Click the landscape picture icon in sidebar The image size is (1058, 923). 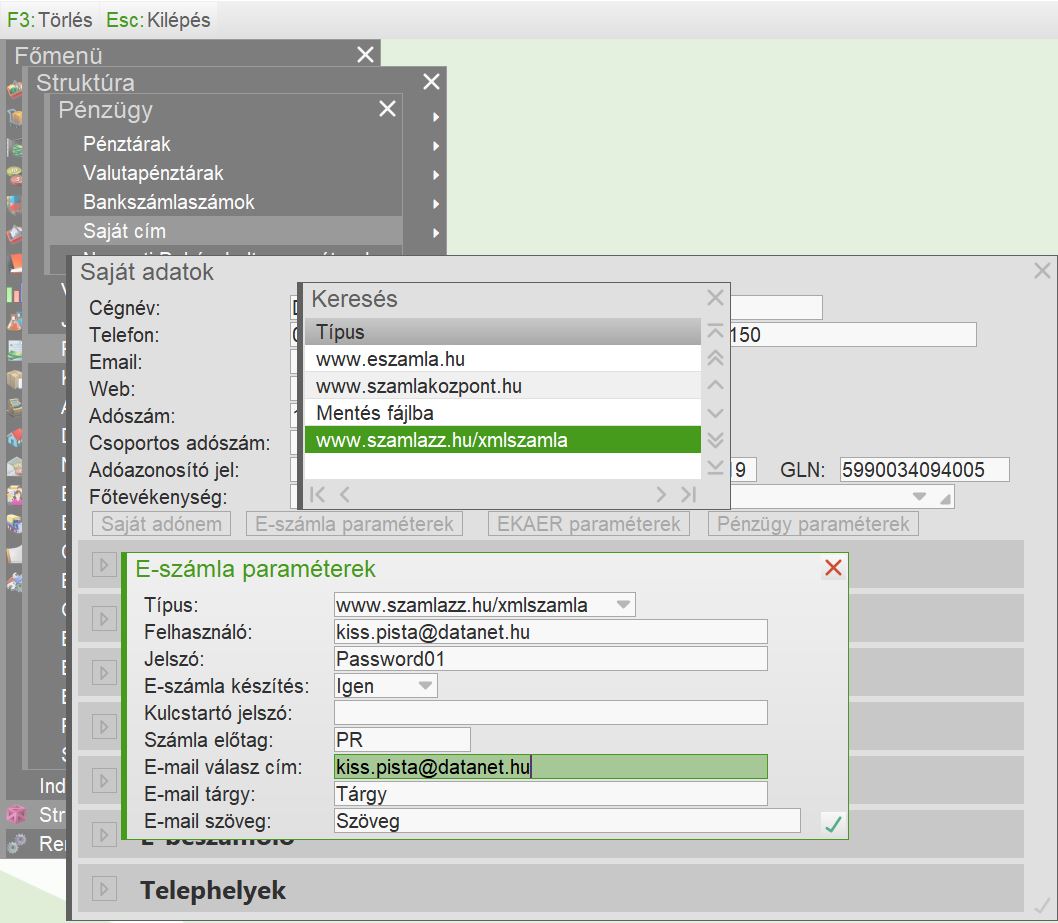(14, 350)
